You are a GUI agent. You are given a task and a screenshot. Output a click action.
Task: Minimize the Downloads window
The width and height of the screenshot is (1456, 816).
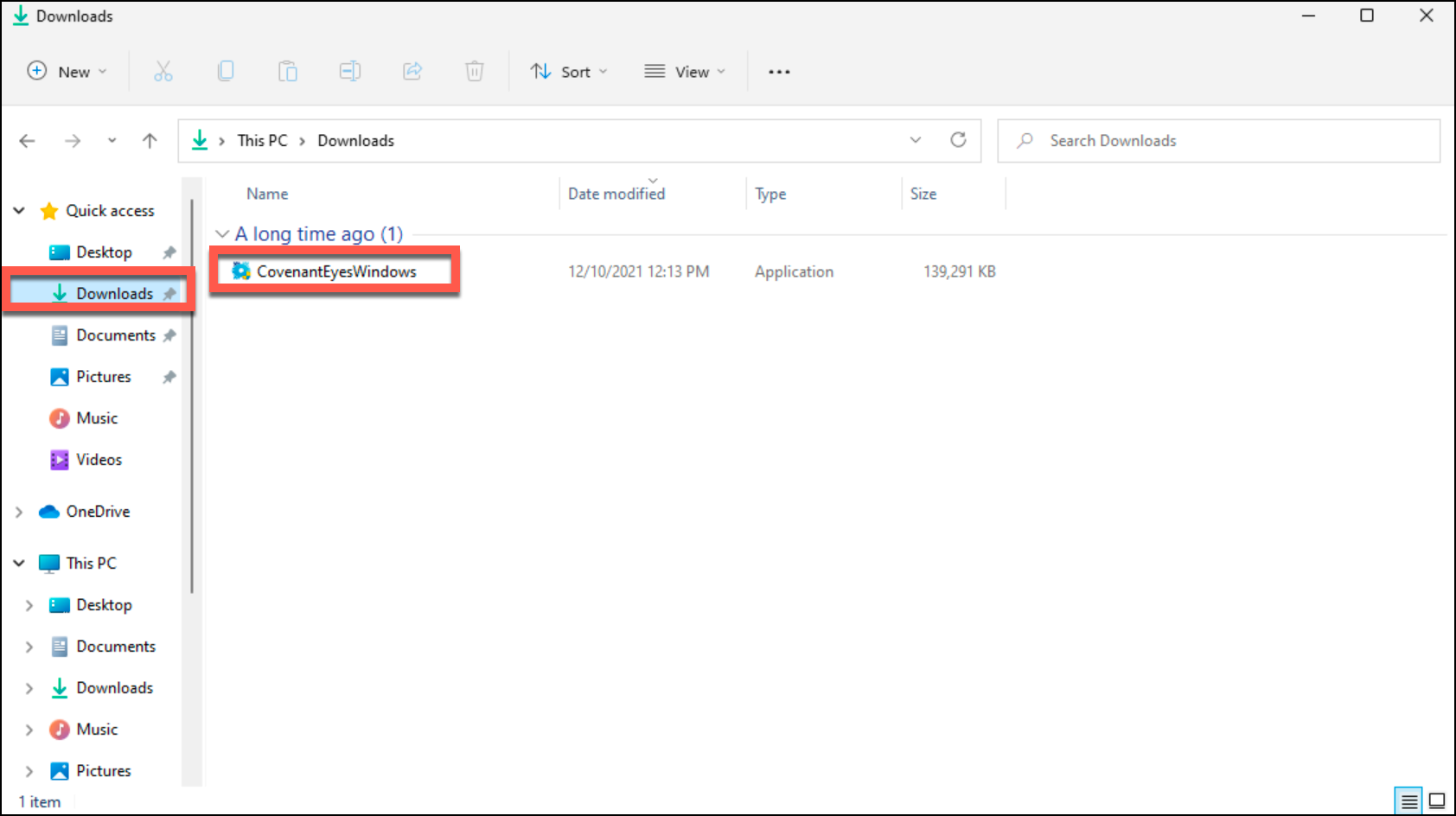pos(1309,16)
